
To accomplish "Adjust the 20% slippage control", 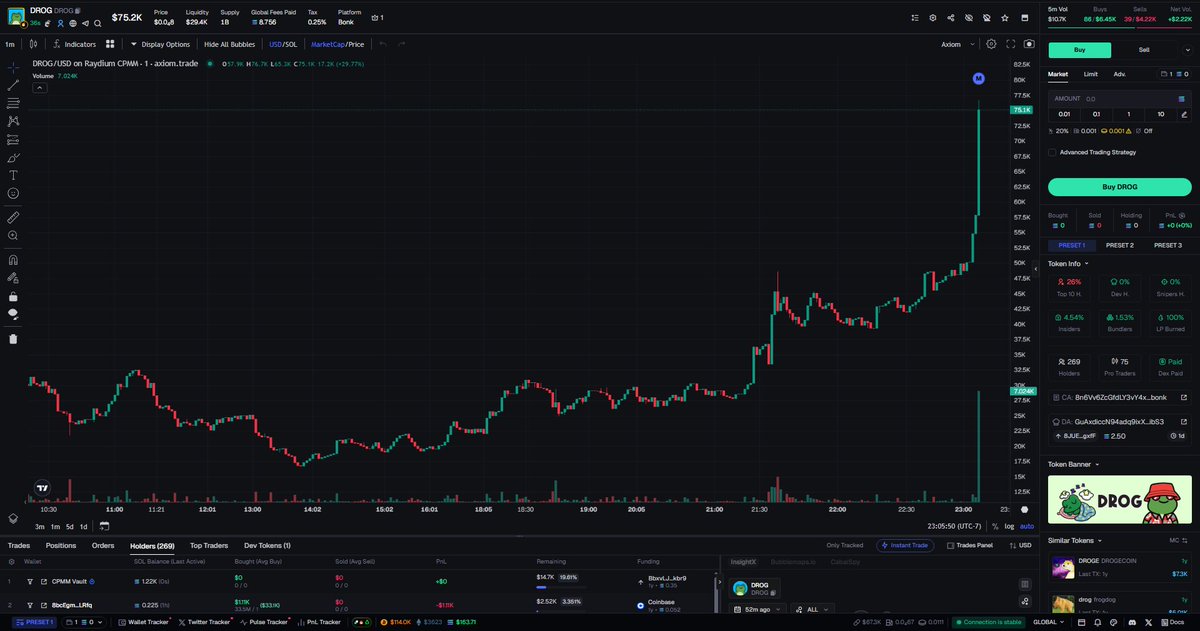I will 1062,129.
